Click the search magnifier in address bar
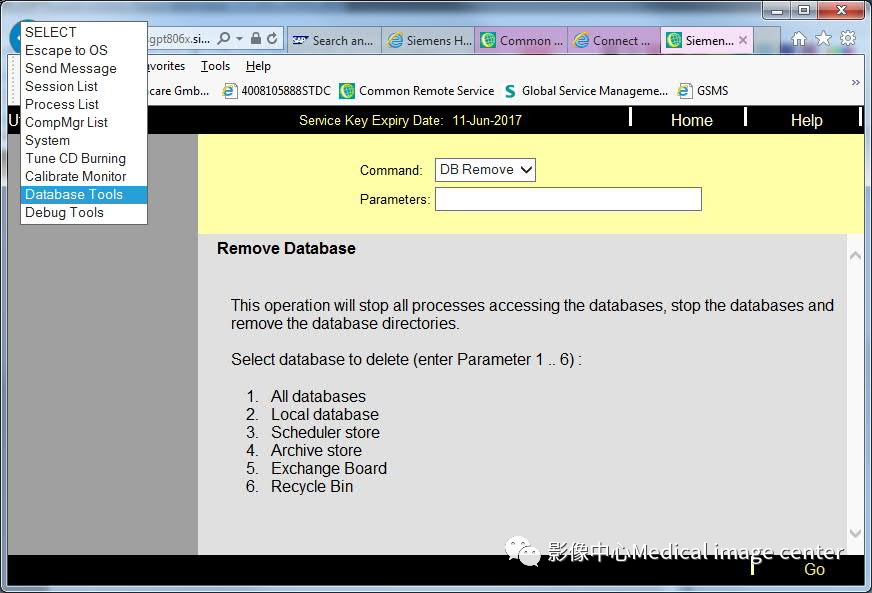 click(224, 39)
